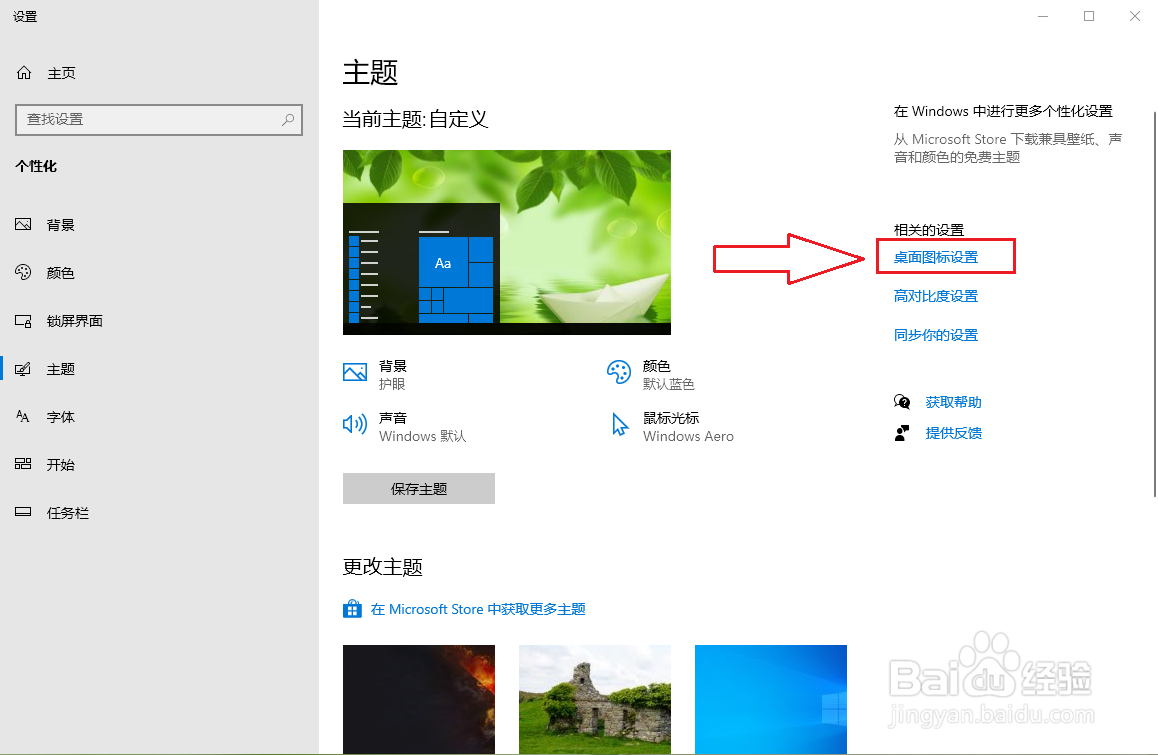Open the 背景 settings page
This screenshot has height=755, width=1158.
click(x=160, y=225)
